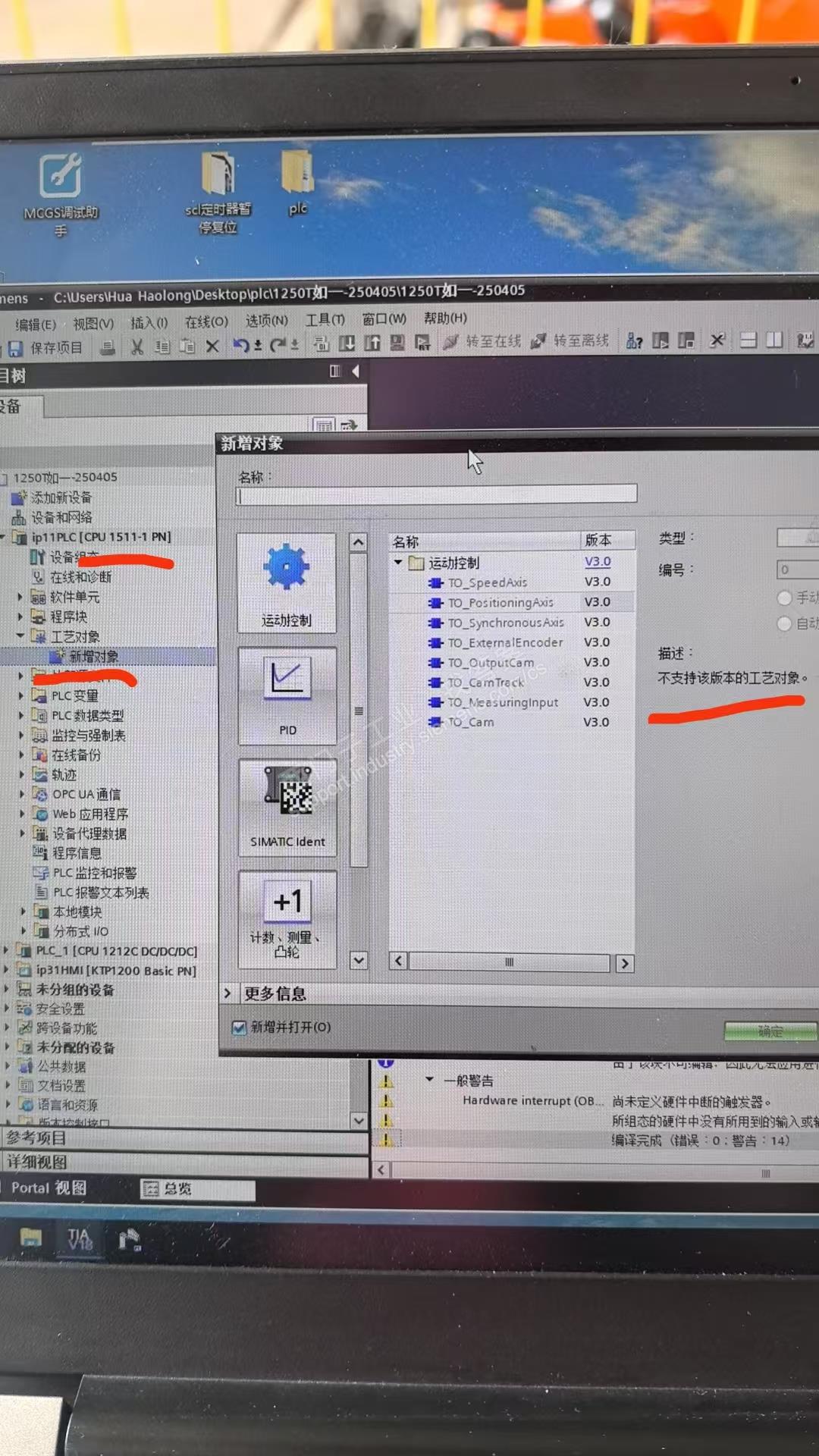Click the cut scissors icon

pos(137,347)
